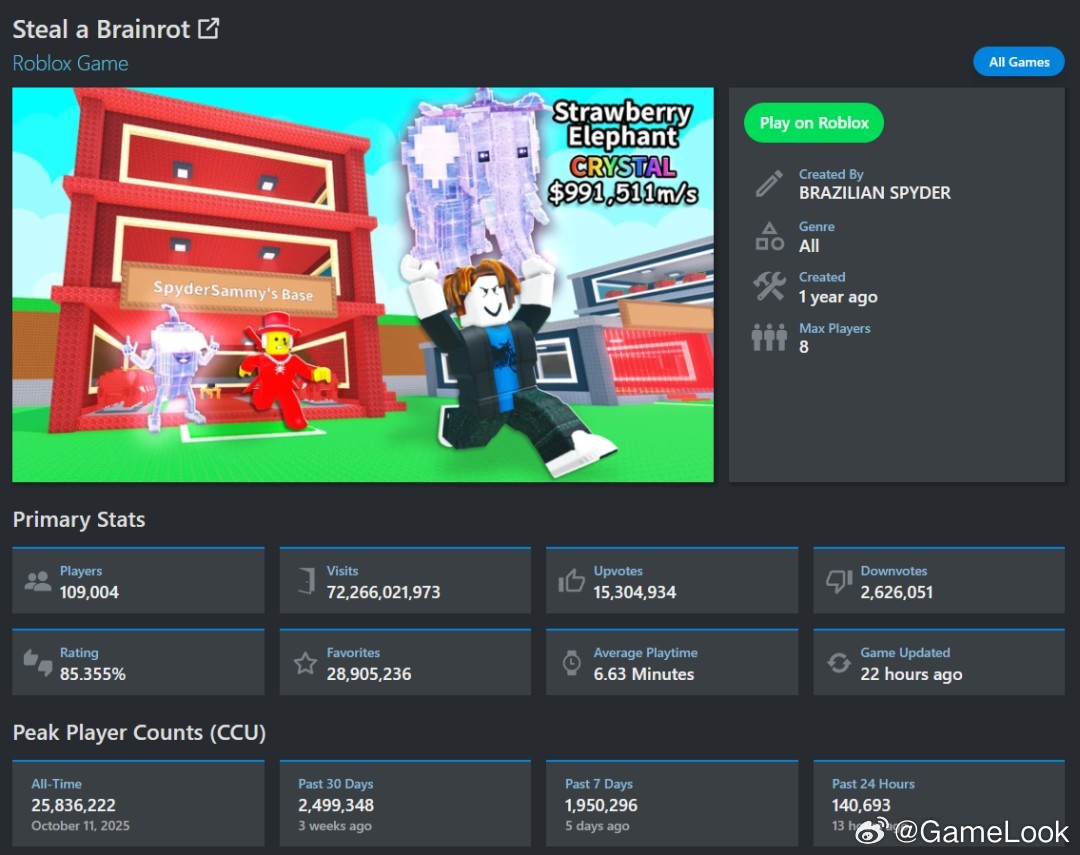Click the Past 30 Days peak 2,499,348
The height and width of the screenshot is (855, 1080).
coord(335,805)
